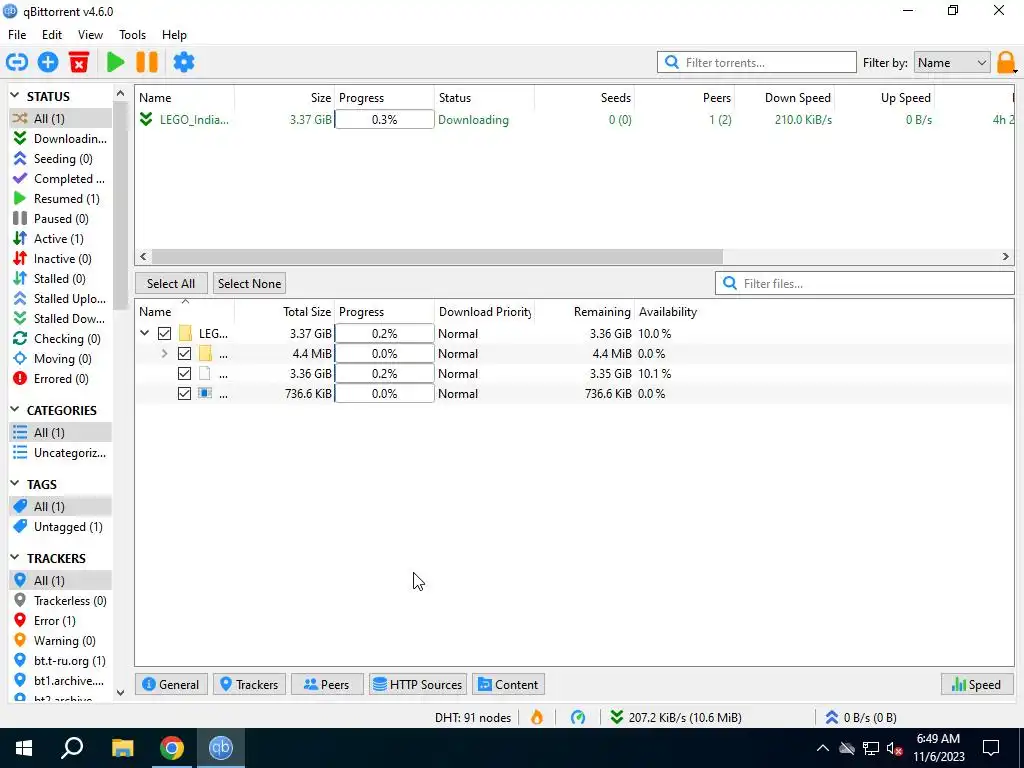
Task: Expand the 4.4 MiB subfolder
Action: click(165, 353)
